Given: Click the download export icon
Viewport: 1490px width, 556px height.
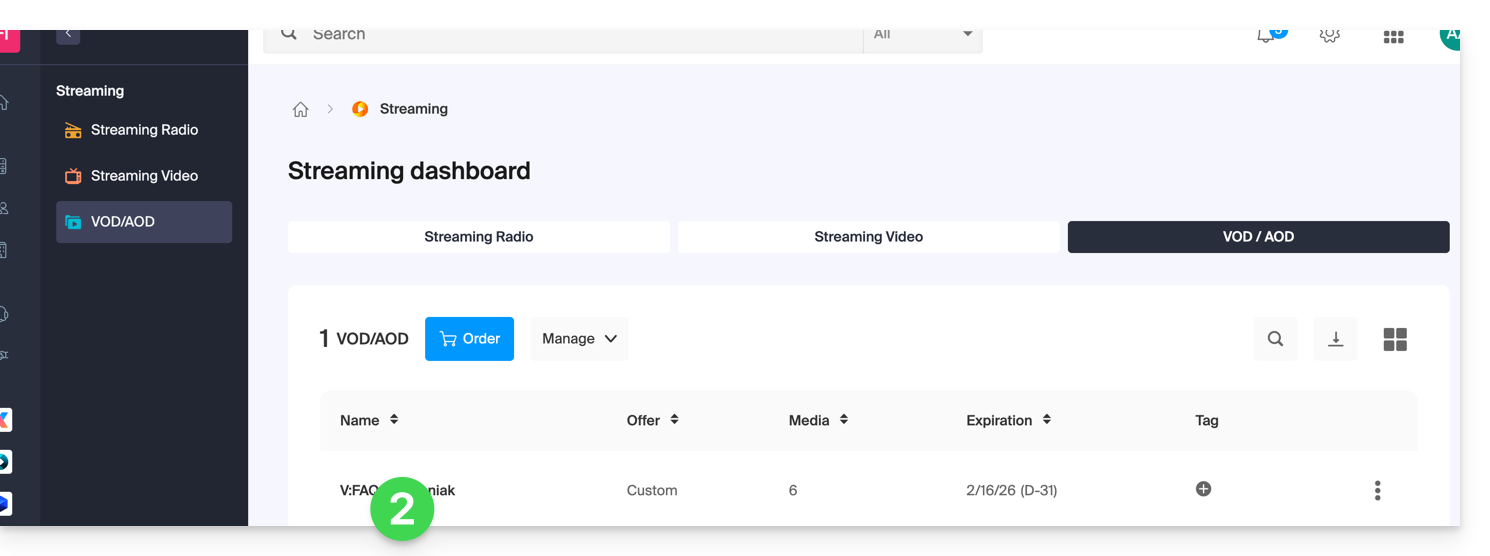Looking at the screenshot, I should click(x=1335, y=339).
